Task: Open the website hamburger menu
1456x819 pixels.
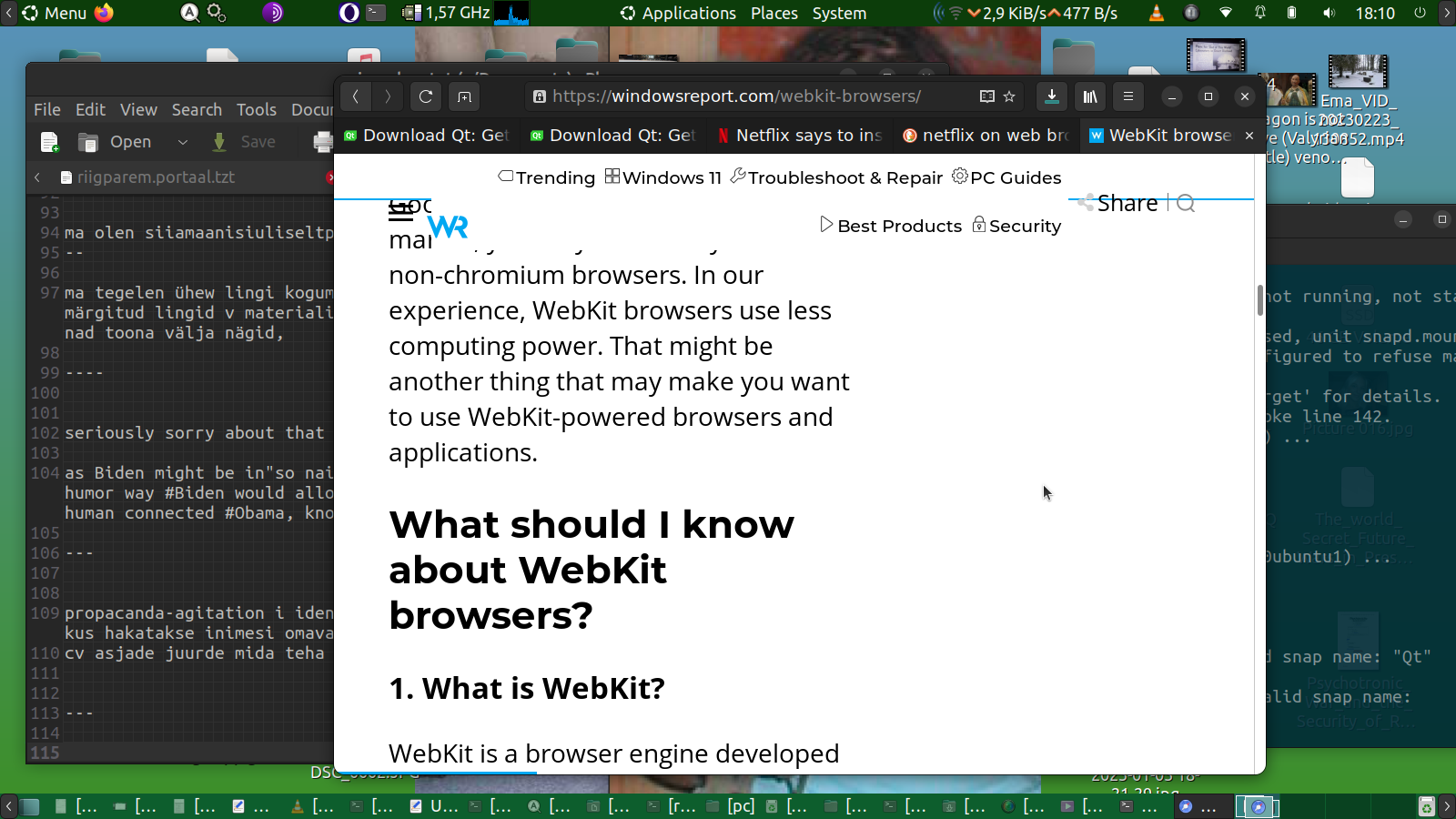Action: [x=400, y=212]
